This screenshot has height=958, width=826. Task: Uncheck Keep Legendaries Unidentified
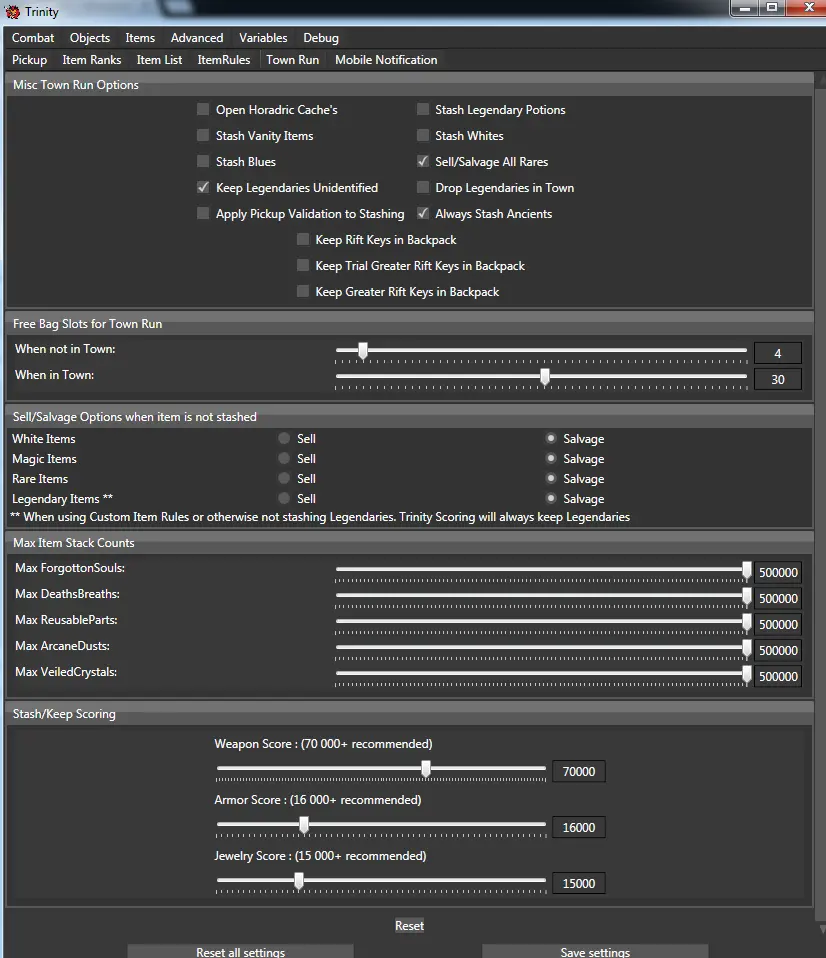tap(204, 188)
